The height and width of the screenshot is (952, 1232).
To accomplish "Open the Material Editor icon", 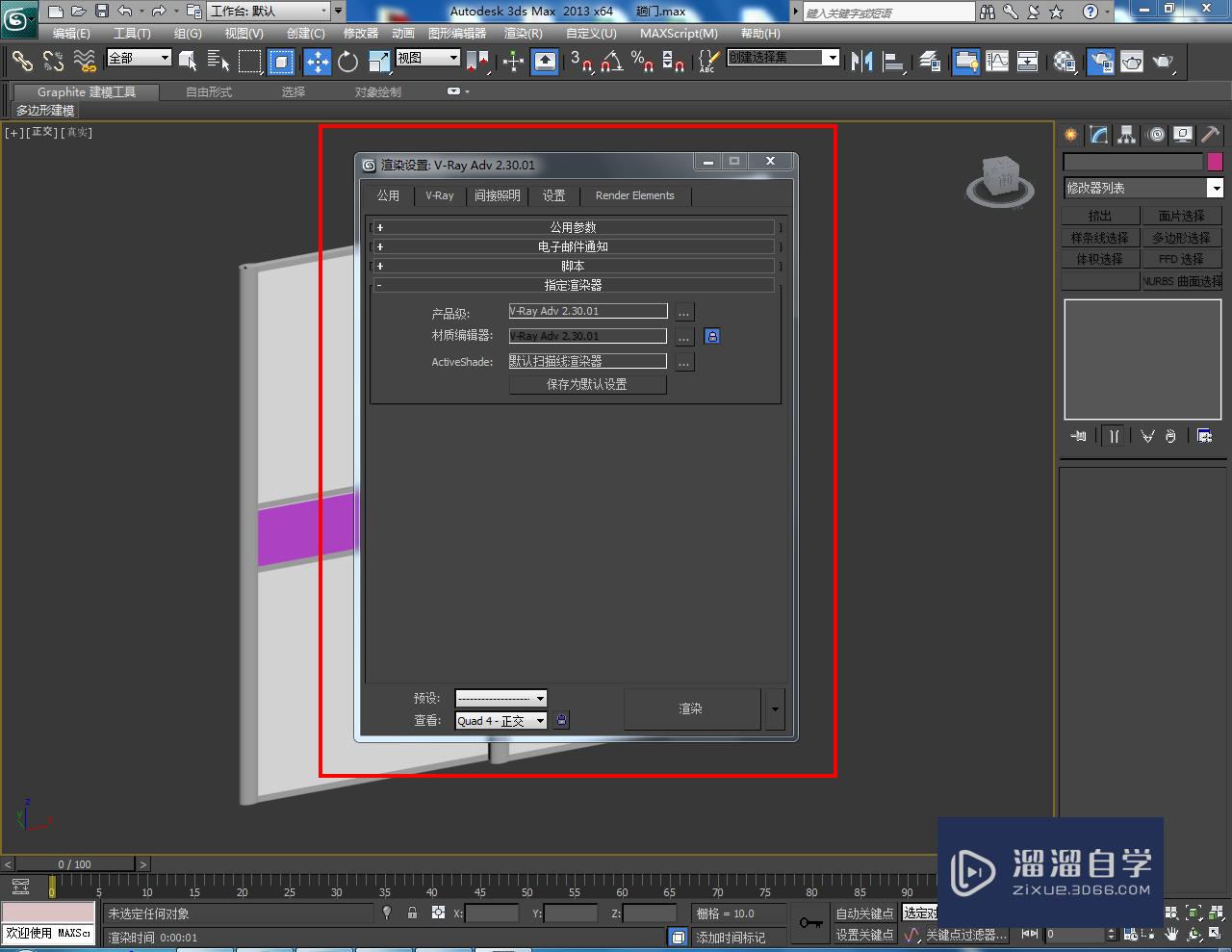I will pos(1064,62).
